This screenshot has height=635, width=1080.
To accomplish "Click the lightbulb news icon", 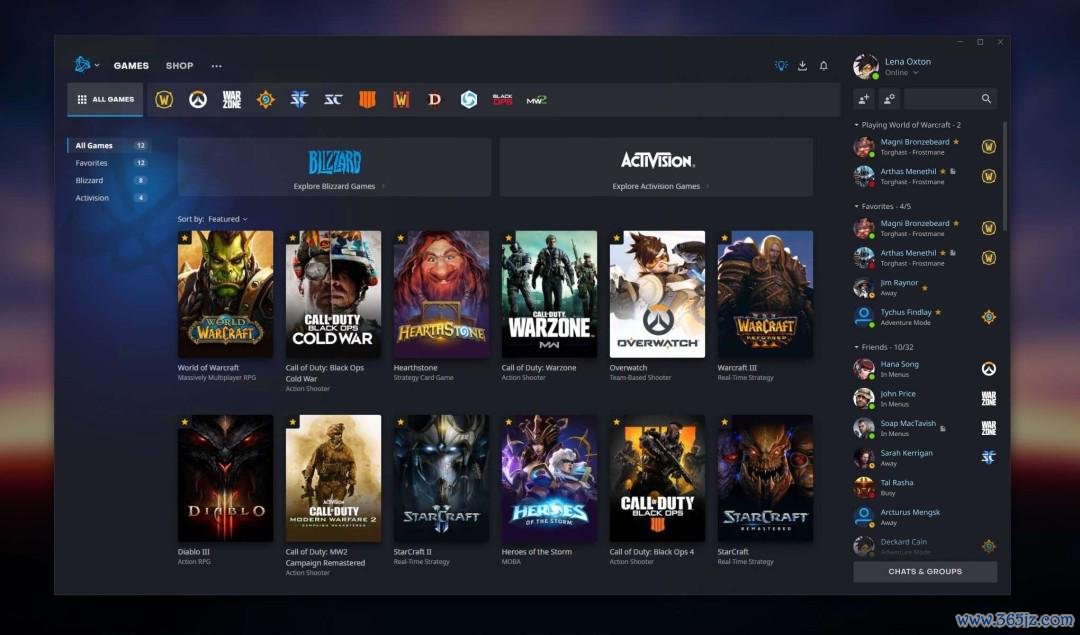I will point(780,65).
